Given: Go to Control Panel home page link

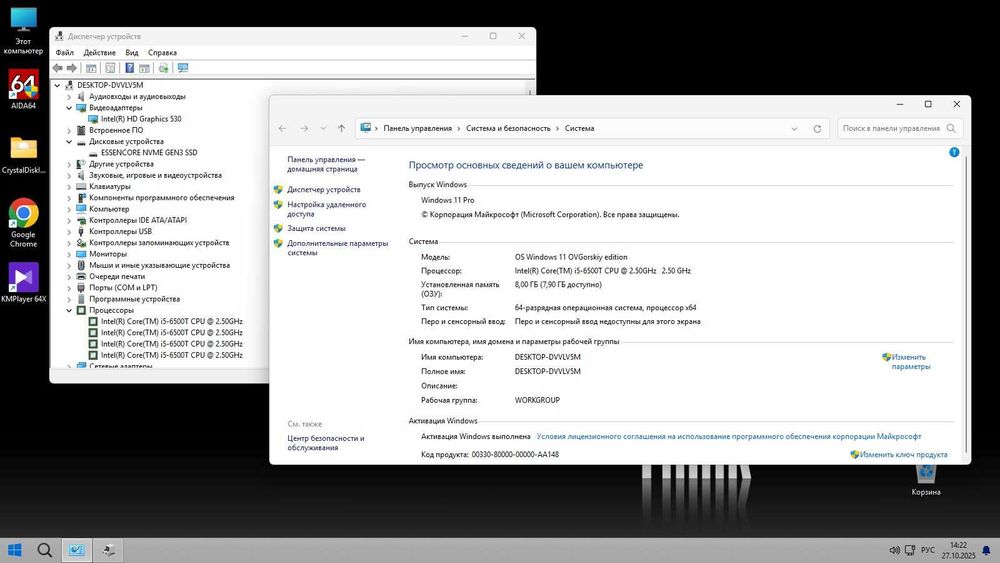Looking at the screenshot, I should pyautogui.click(x=326, y=164).
